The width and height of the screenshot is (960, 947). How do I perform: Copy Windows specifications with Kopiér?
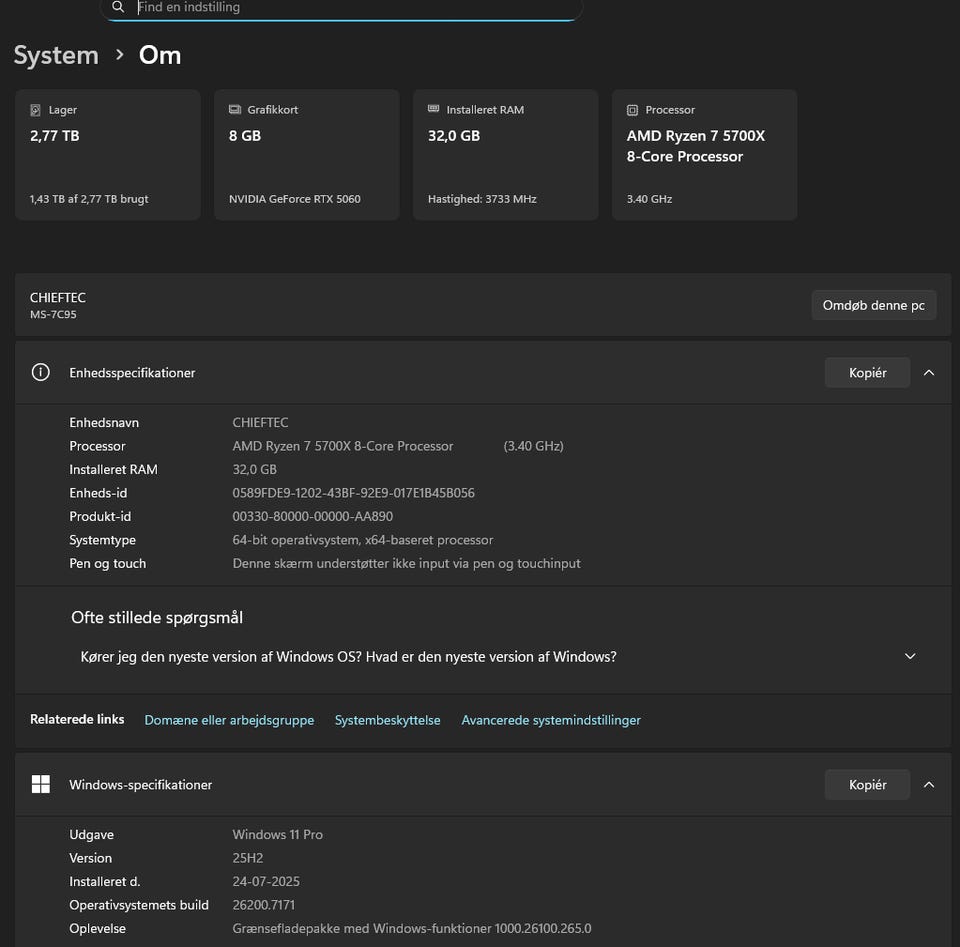[x=867, y=785]
